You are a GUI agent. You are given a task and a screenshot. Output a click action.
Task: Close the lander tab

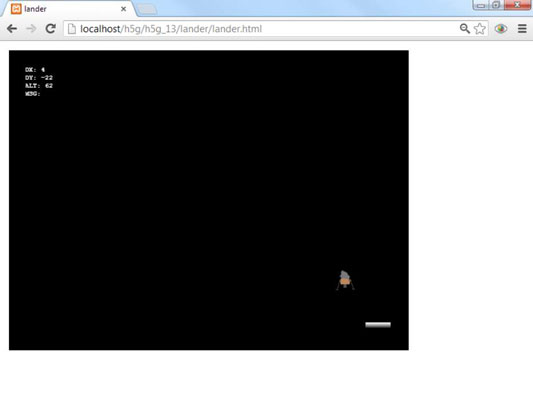[x=124, y=9]
